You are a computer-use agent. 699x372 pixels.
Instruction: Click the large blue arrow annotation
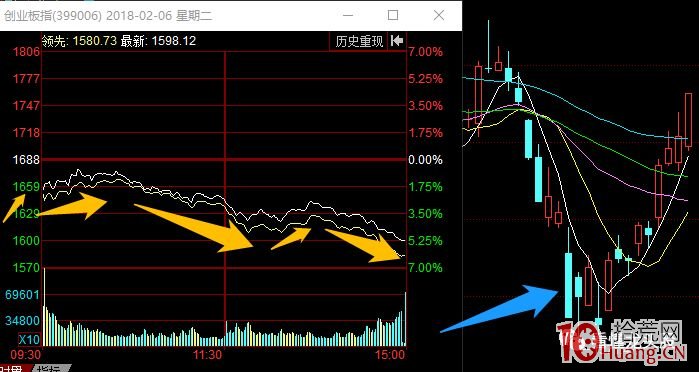(499, 308)
